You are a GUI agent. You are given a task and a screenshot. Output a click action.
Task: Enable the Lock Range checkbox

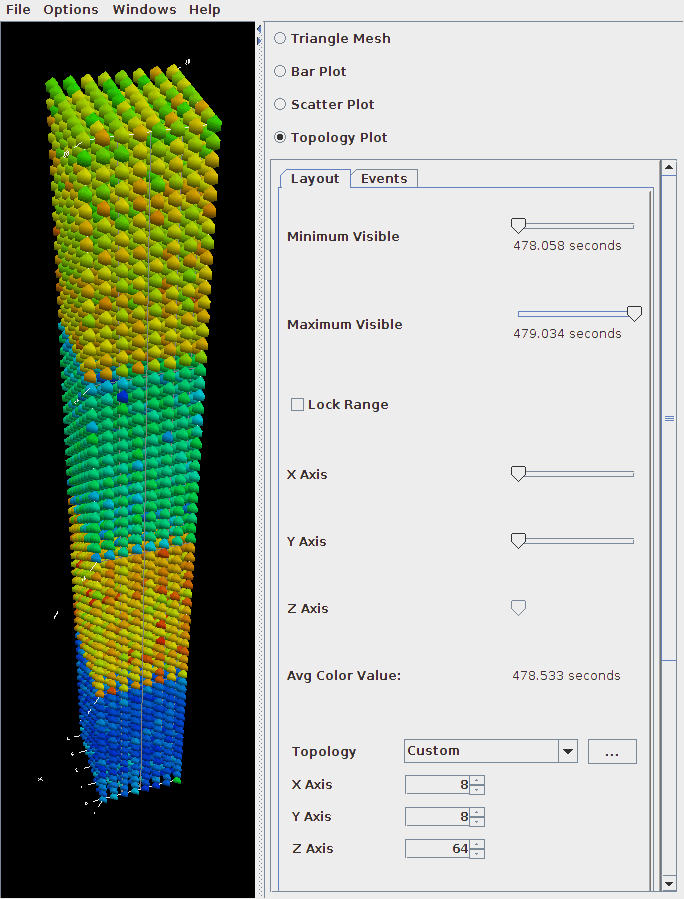click(x=297, y=405)
